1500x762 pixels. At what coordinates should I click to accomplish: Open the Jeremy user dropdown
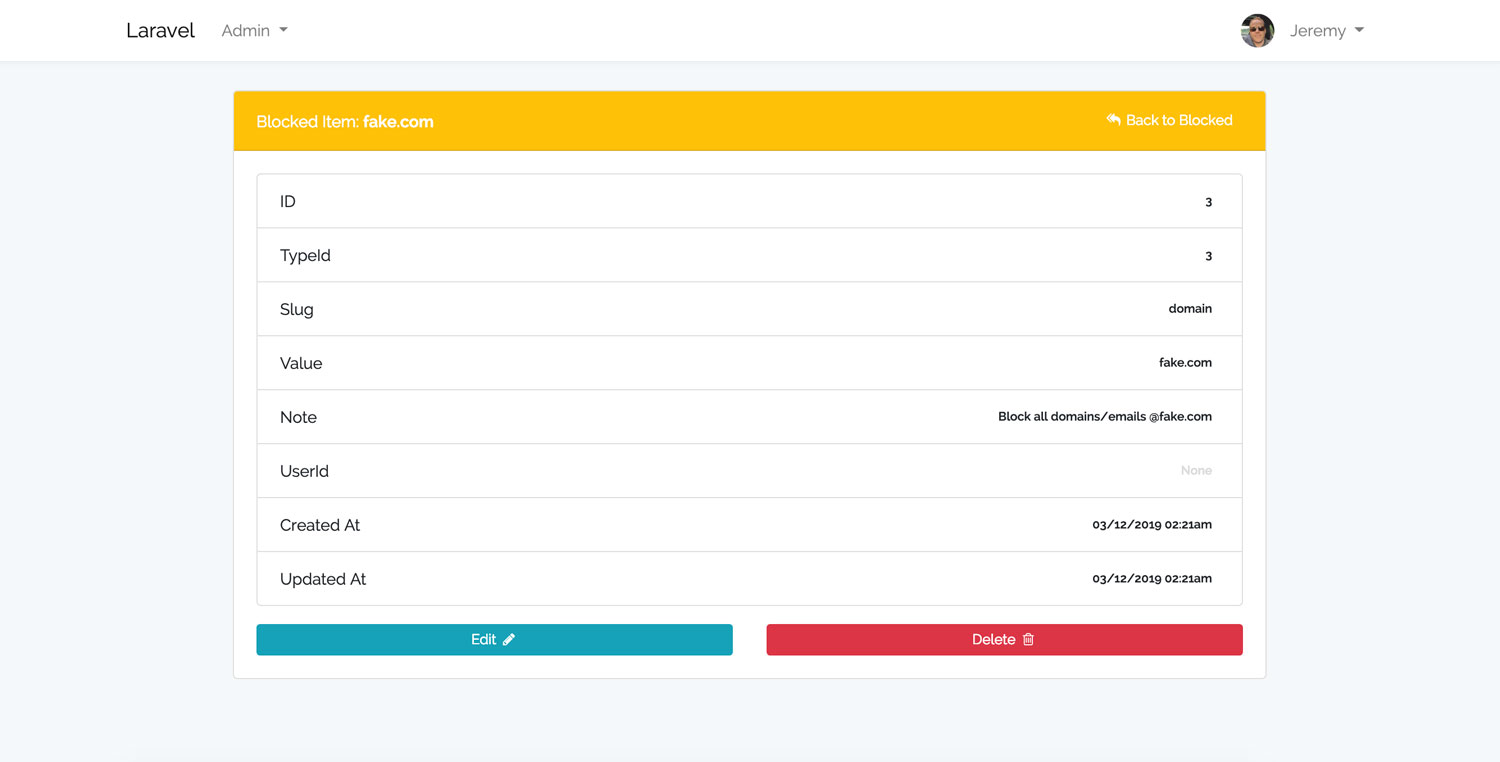(x=1326, y=30)
